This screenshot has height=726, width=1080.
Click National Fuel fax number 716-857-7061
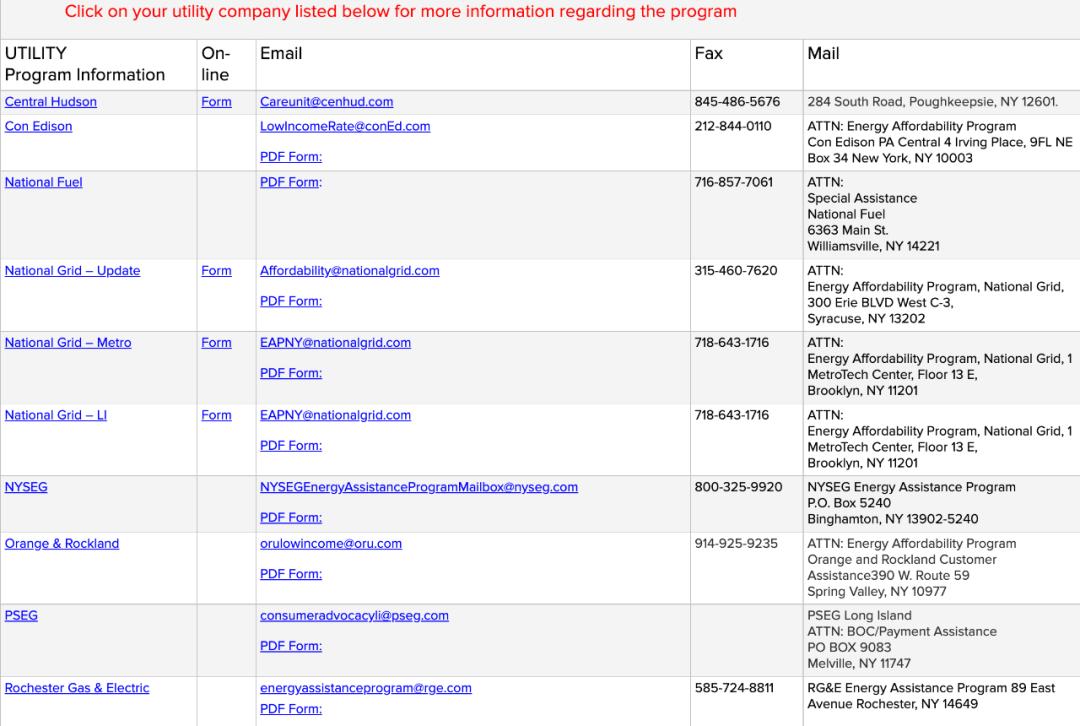tap(734, 183)
